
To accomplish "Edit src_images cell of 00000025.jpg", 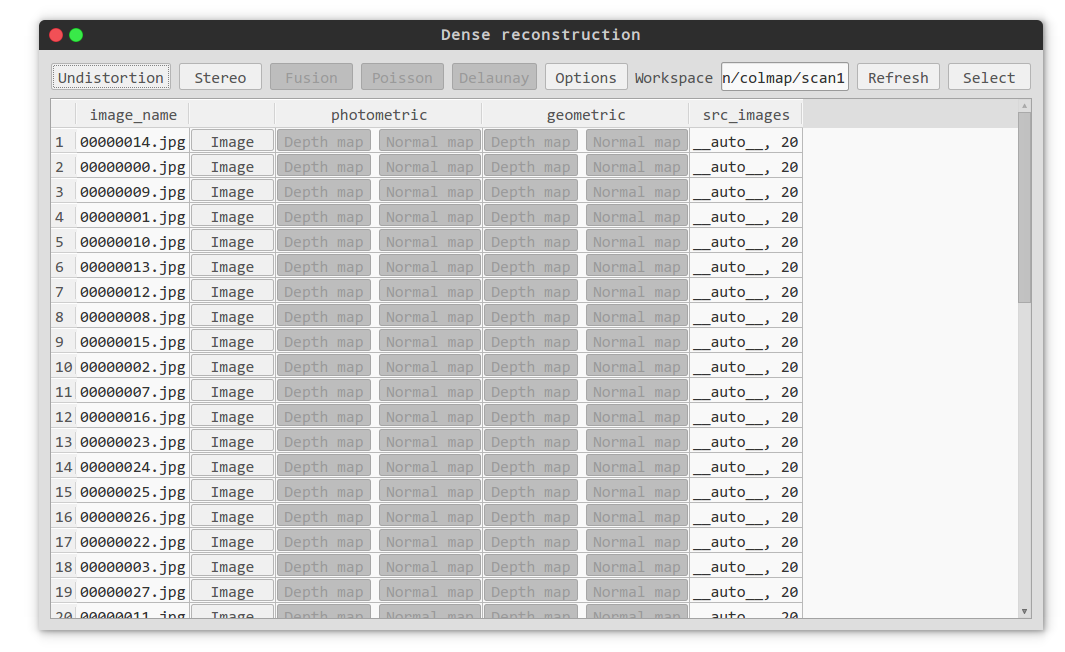I will 746,492.
